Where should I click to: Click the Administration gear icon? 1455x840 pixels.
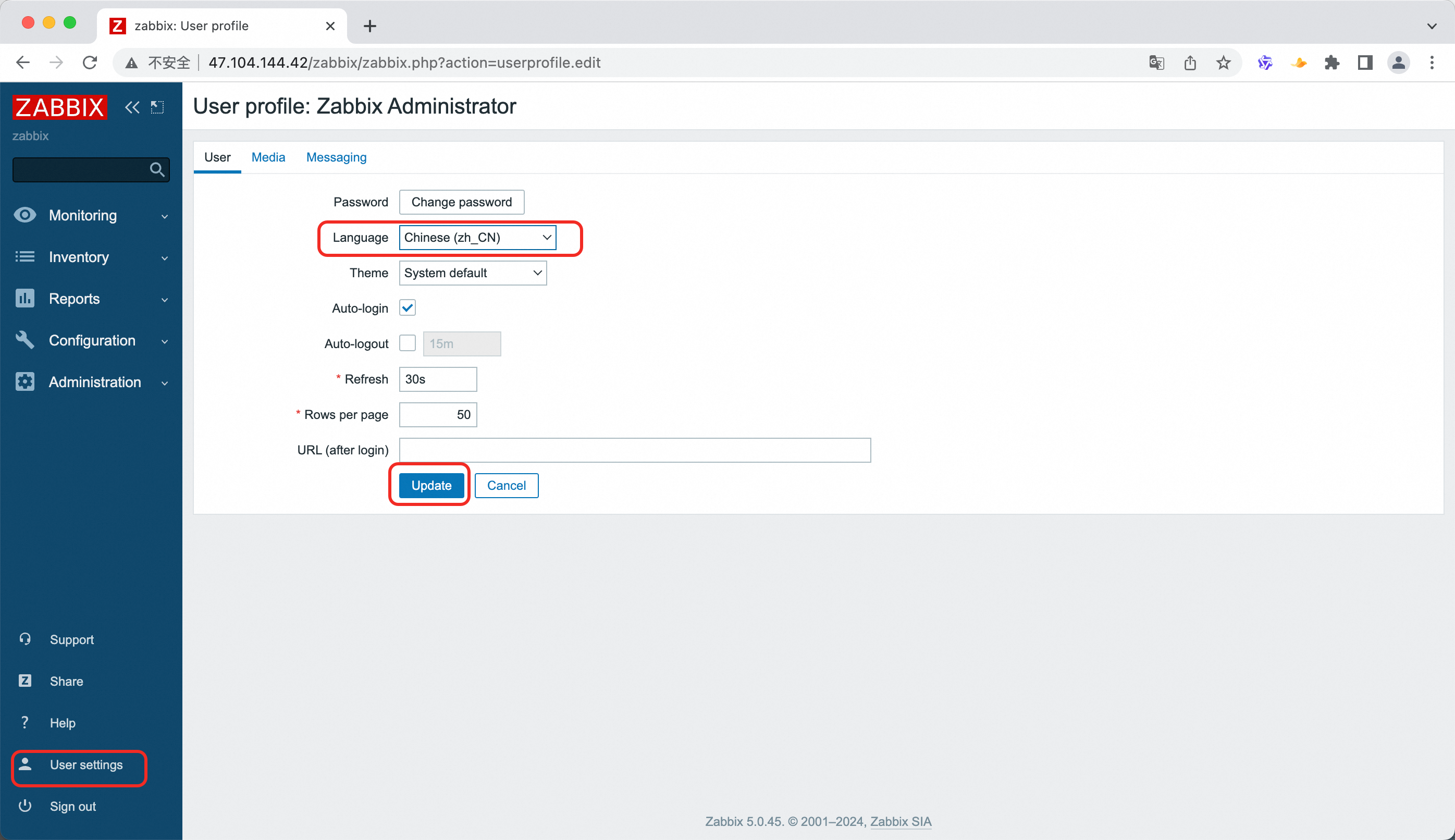25,382
